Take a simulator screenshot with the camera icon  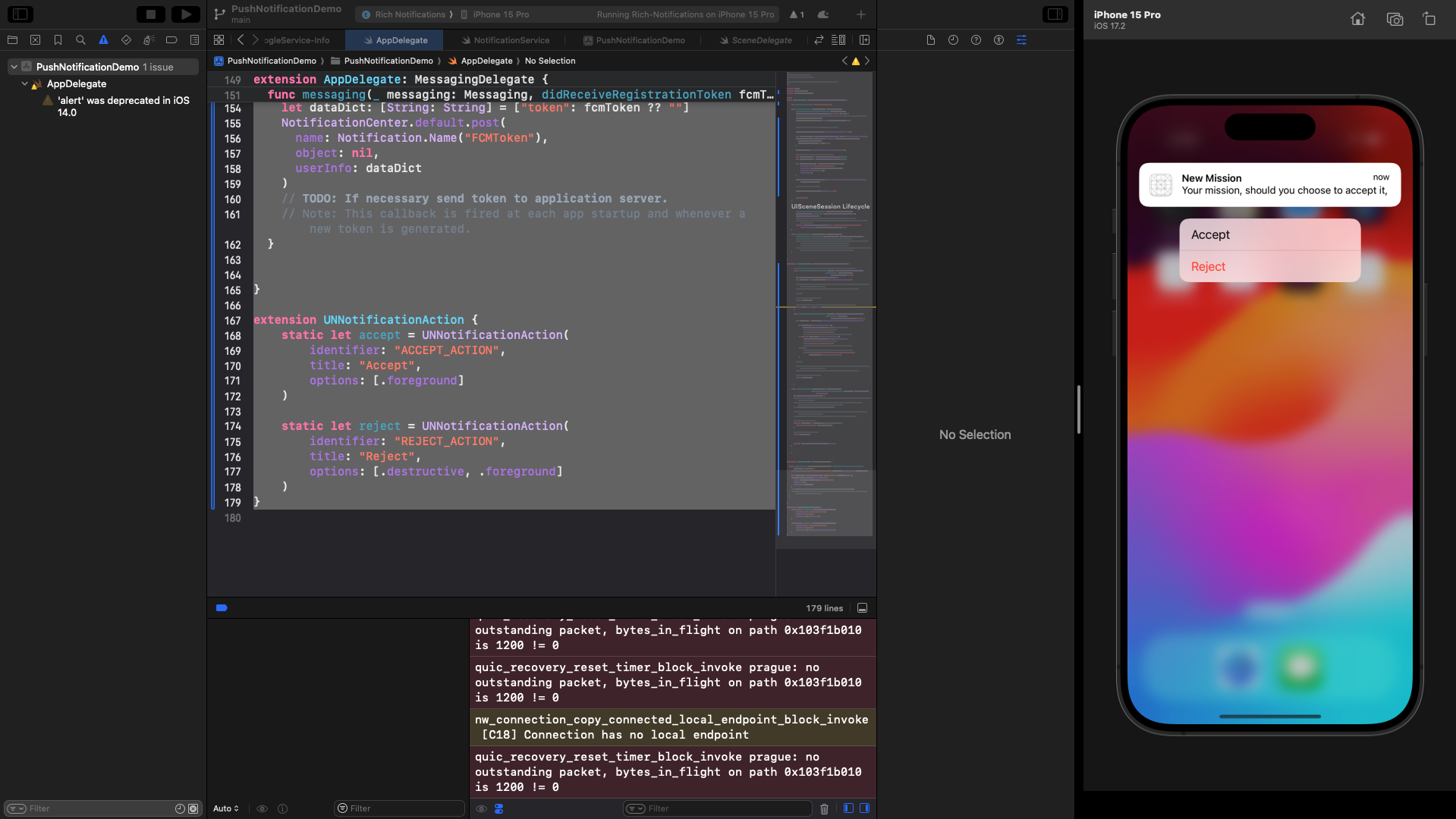tap(1394, 19)
